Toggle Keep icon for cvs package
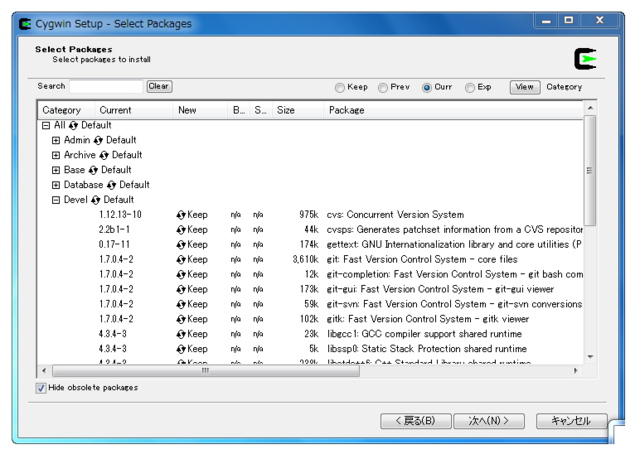640x459 pixels. point(181,215)
